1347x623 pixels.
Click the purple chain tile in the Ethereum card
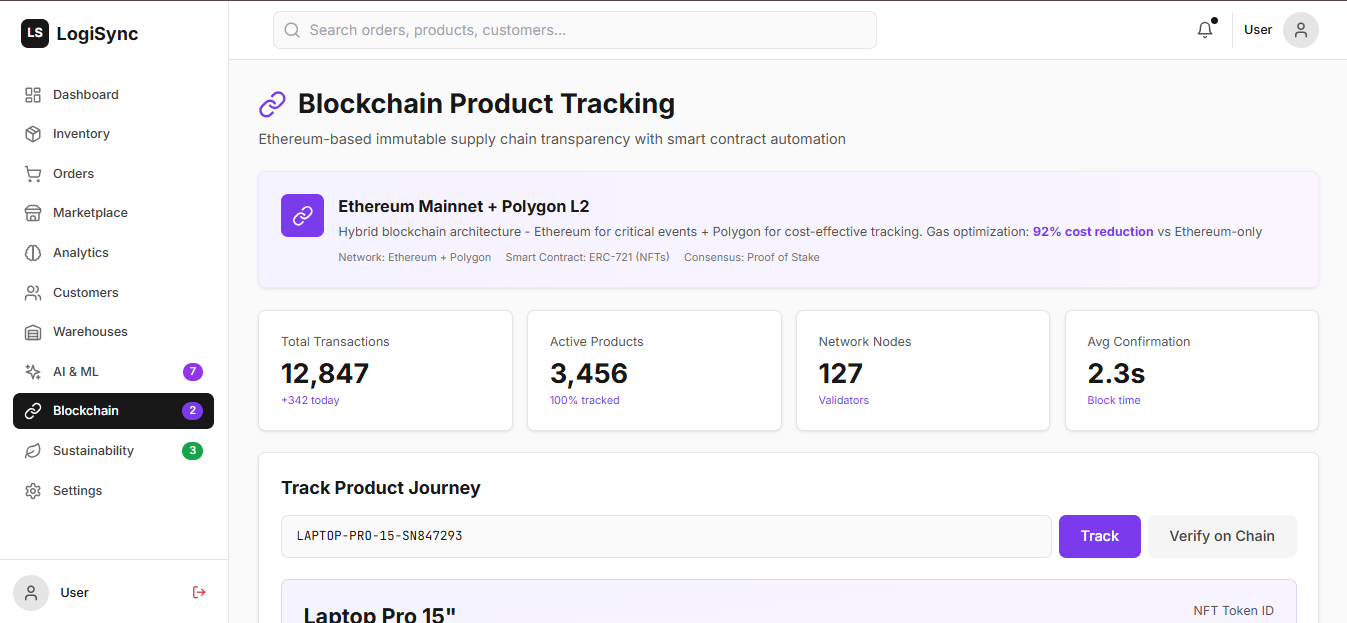click(x=302, y=216)
